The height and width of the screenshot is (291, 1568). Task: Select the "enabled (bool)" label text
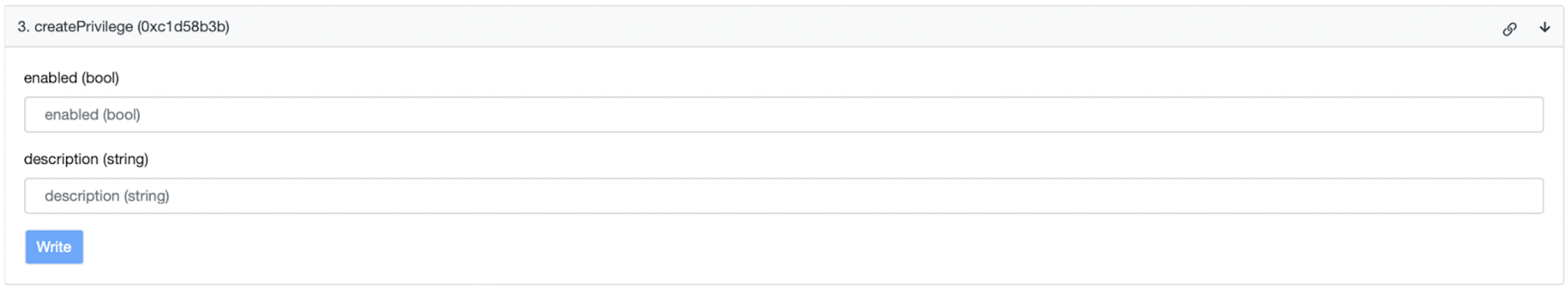point(71,78)
